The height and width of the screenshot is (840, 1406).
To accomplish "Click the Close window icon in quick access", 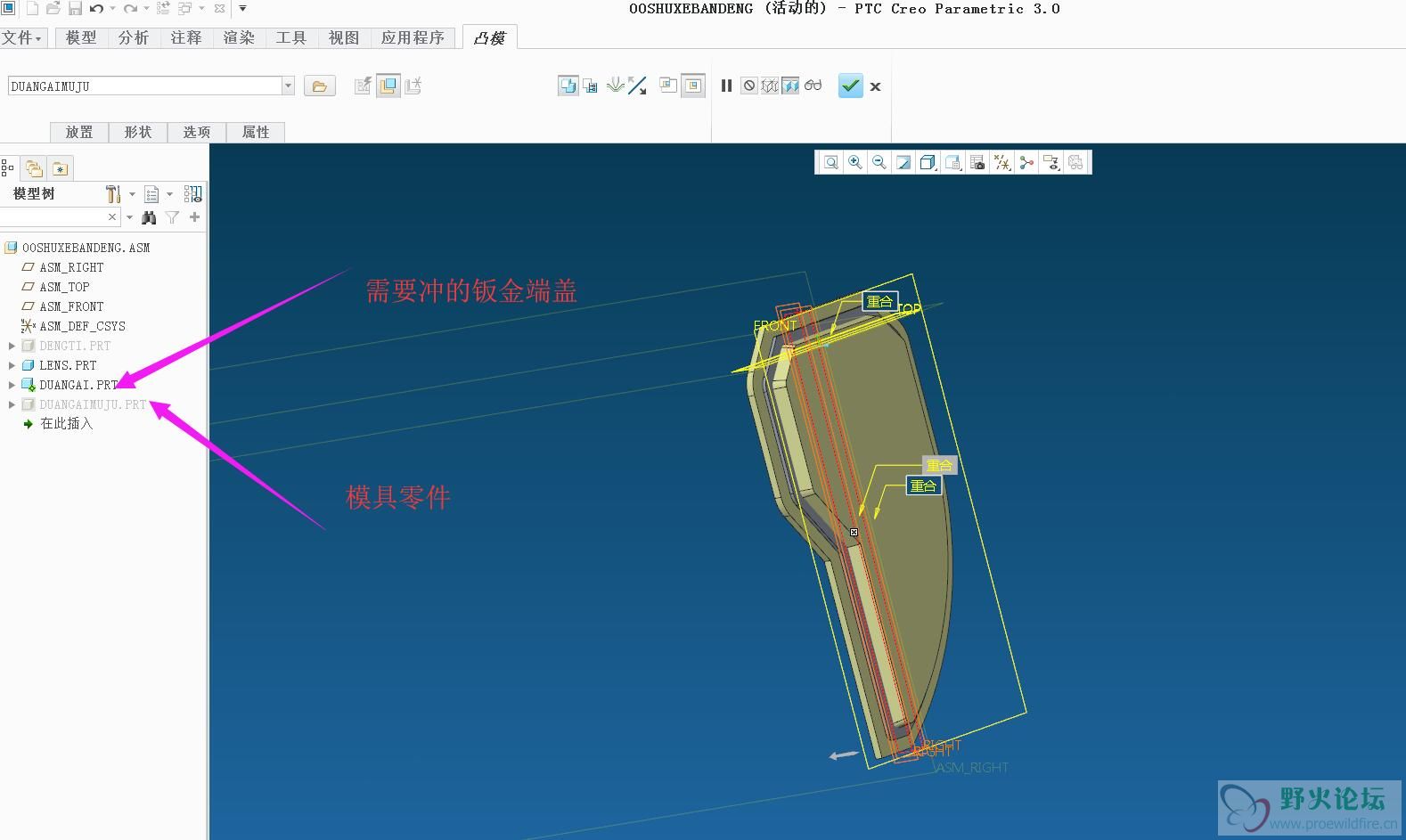I will coord(220,9).
